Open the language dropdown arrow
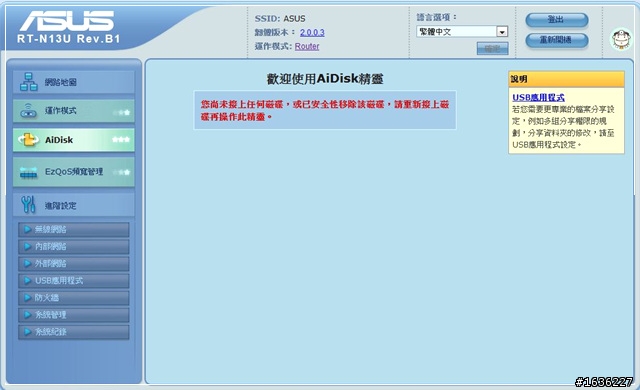Image resolution: width=640 pixels, height=390 pixels. 502,32
